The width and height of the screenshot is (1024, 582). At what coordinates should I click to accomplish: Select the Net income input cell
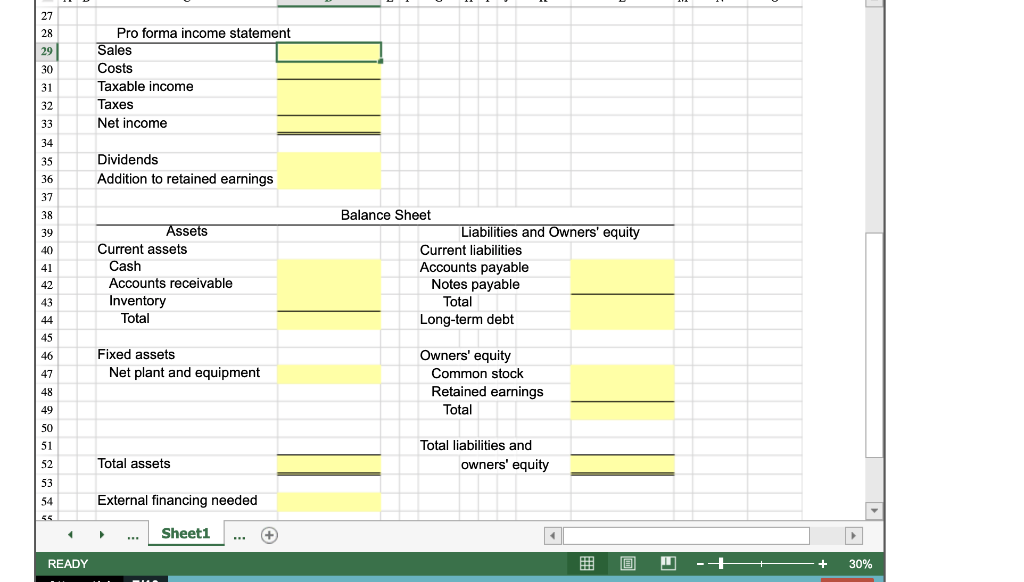coord(328,124)
